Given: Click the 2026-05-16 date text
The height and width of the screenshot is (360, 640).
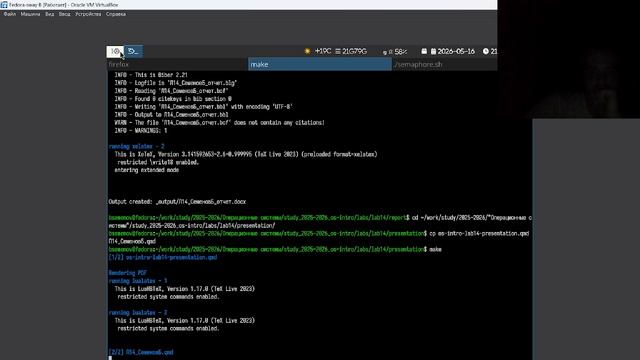Looking at the screenshot, I should coord(456,51).
